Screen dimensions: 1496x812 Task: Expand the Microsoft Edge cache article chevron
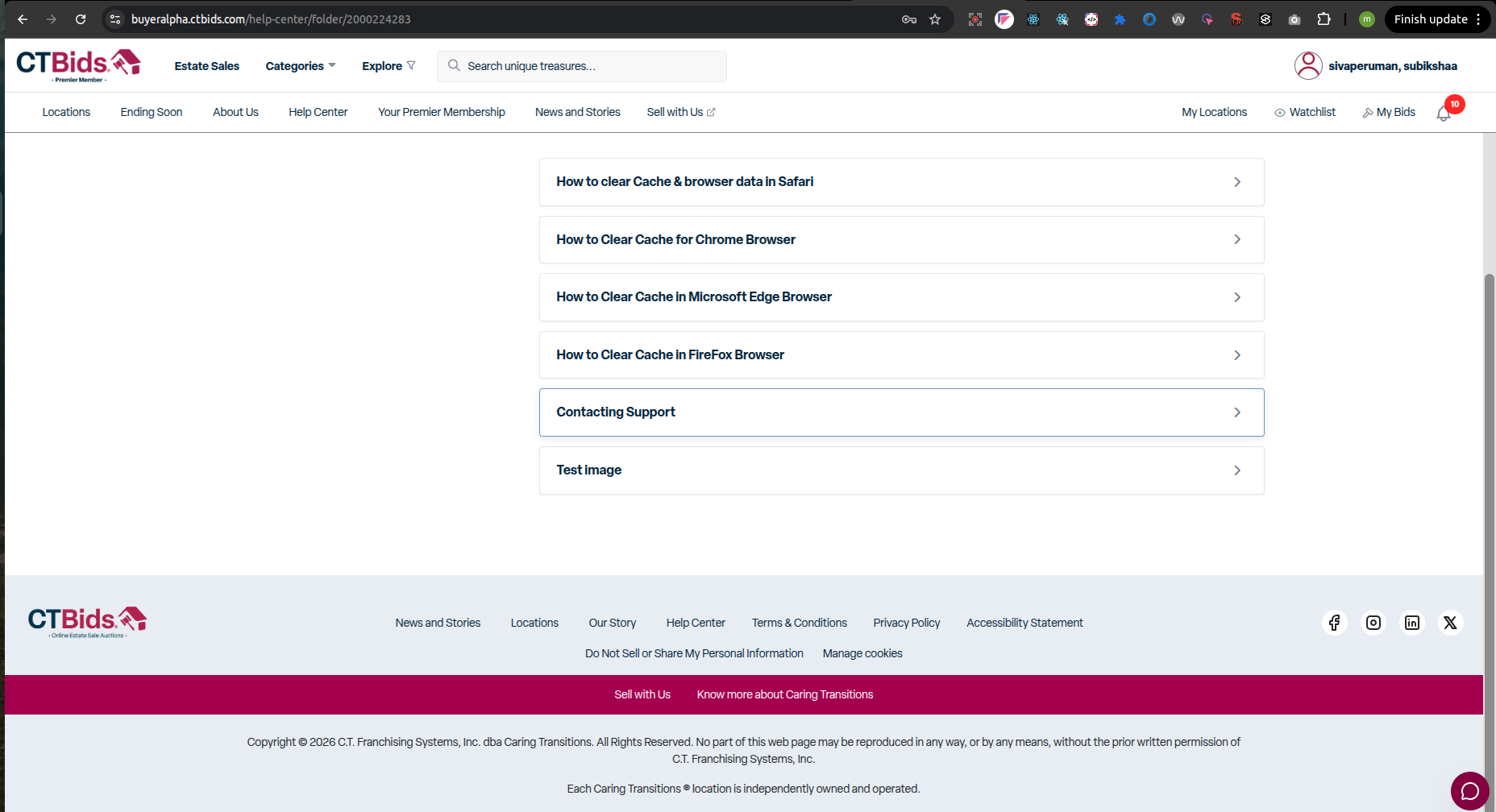(1237, 297)
